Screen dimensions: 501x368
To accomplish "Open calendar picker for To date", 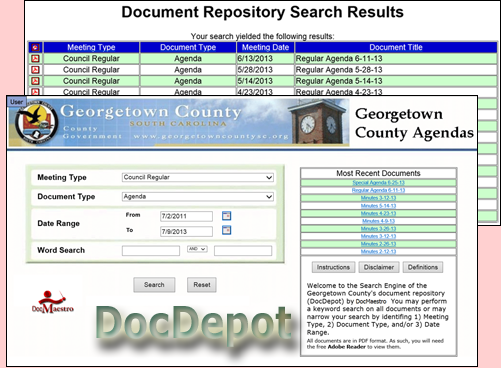I will pyautogui.click(x=226, y=230).
